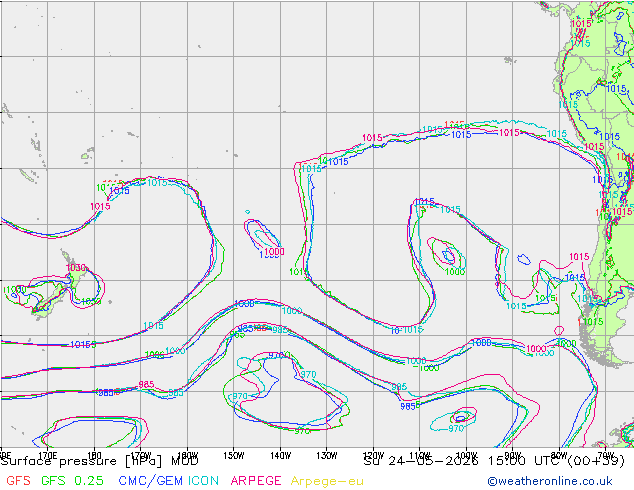Click the 180 longitude axis label
The image size is (634, 490).
94,455
